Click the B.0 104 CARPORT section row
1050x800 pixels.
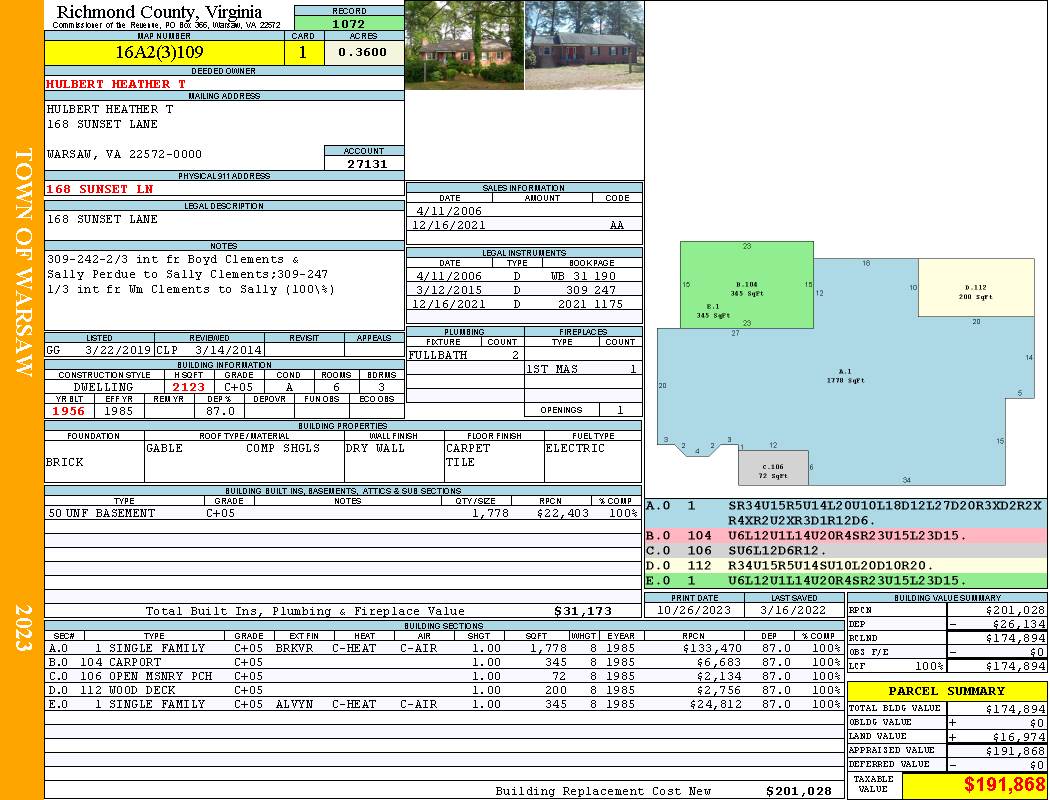click(x=445, y=662)
